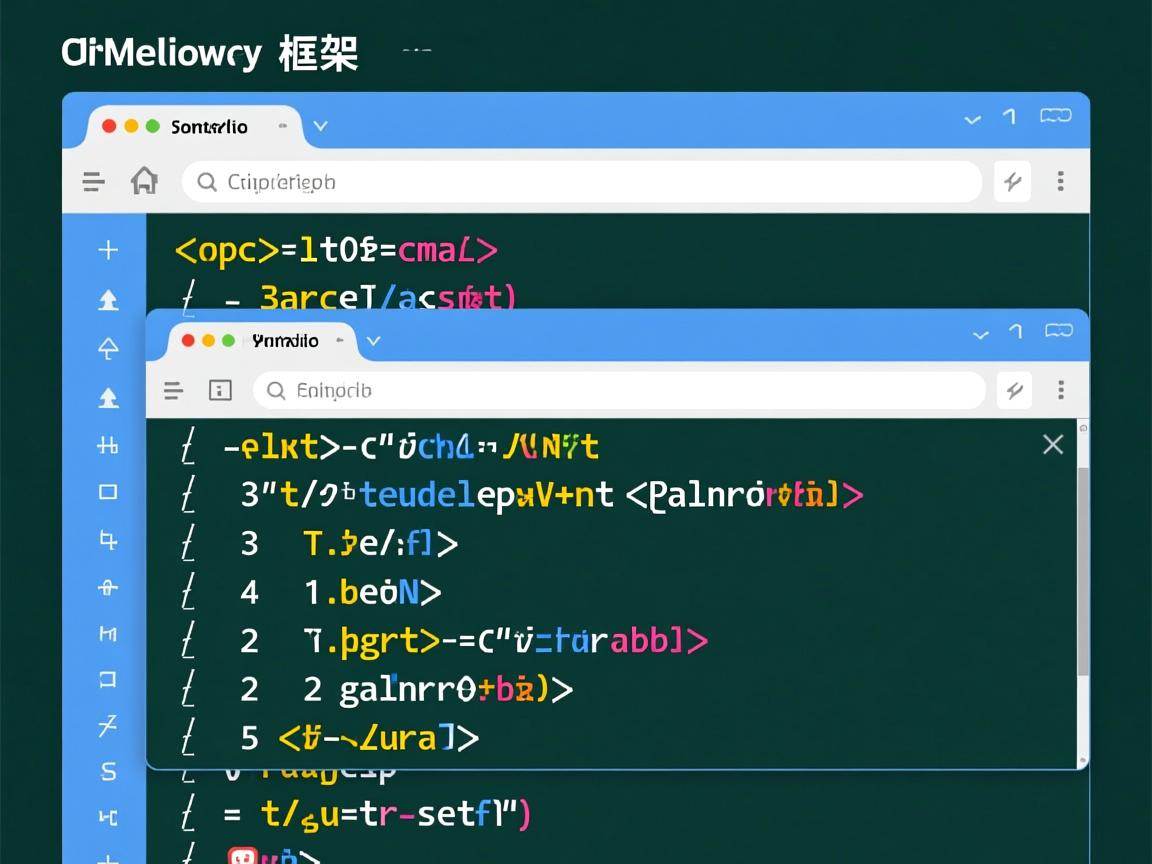This screenshot has width=1152, height=864.
Task: Open the chevron beside the Ynnndilo tab
Action: [373, 340]
